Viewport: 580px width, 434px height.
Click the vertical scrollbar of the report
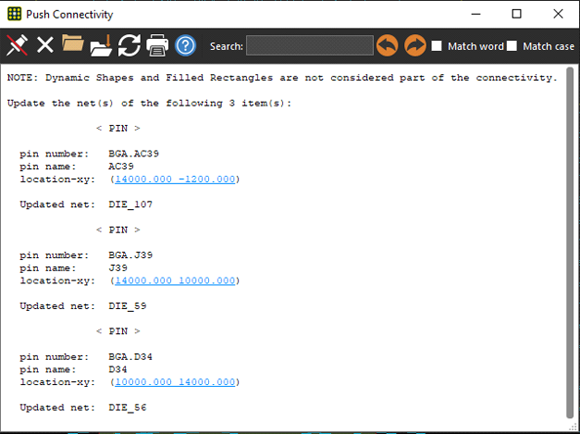click(570, 242)
